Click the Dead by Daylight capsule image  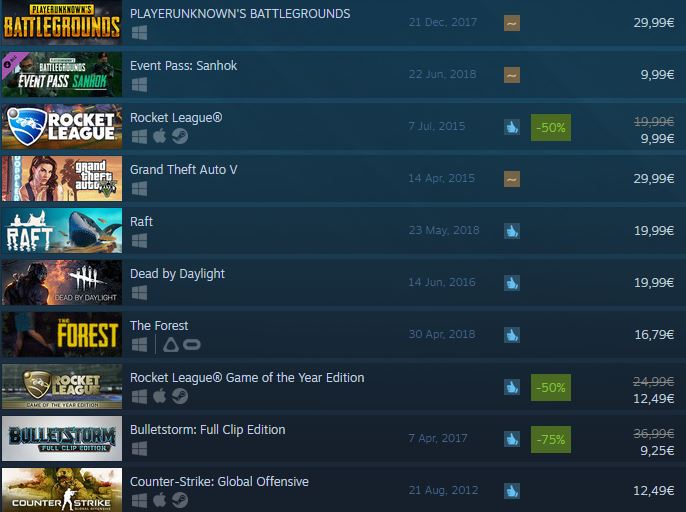(62, 283)
